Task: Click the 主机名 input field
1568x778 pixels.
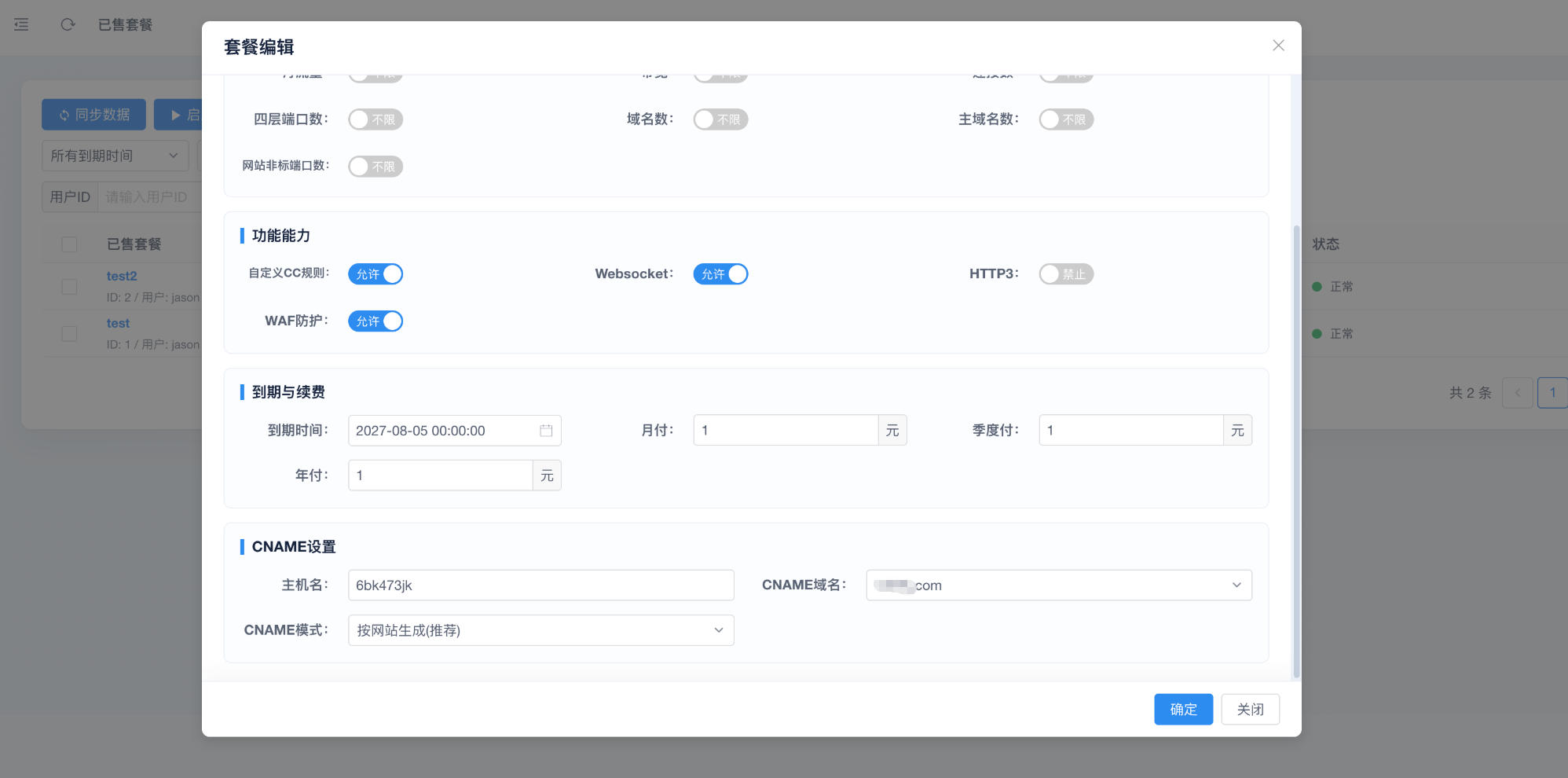Action: pyautogui.click(x=541, y=585)
